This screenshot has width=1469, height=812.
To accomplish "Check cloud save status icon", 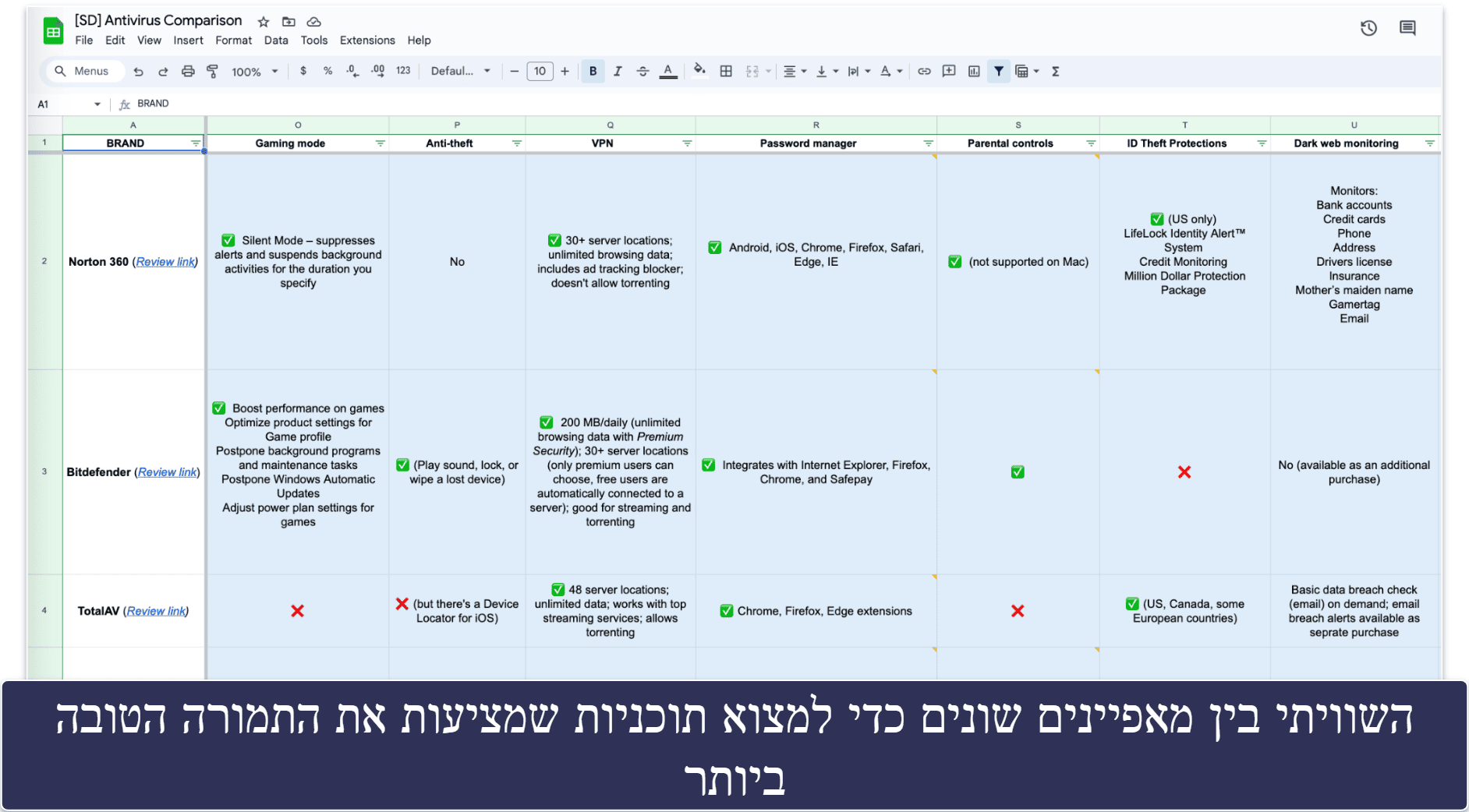I will pyautogui.click(x=313, y=22).
